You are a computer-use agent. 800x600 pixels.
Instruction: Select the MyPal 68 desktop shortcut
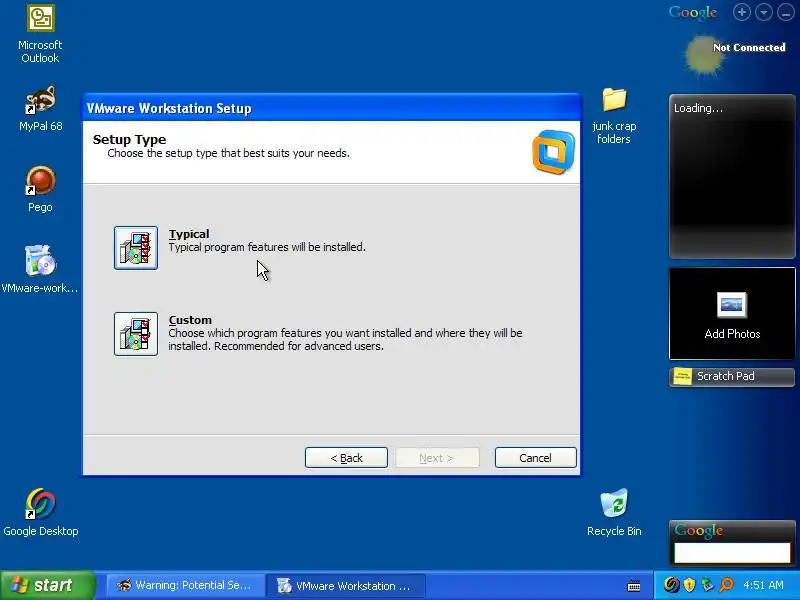40,109
